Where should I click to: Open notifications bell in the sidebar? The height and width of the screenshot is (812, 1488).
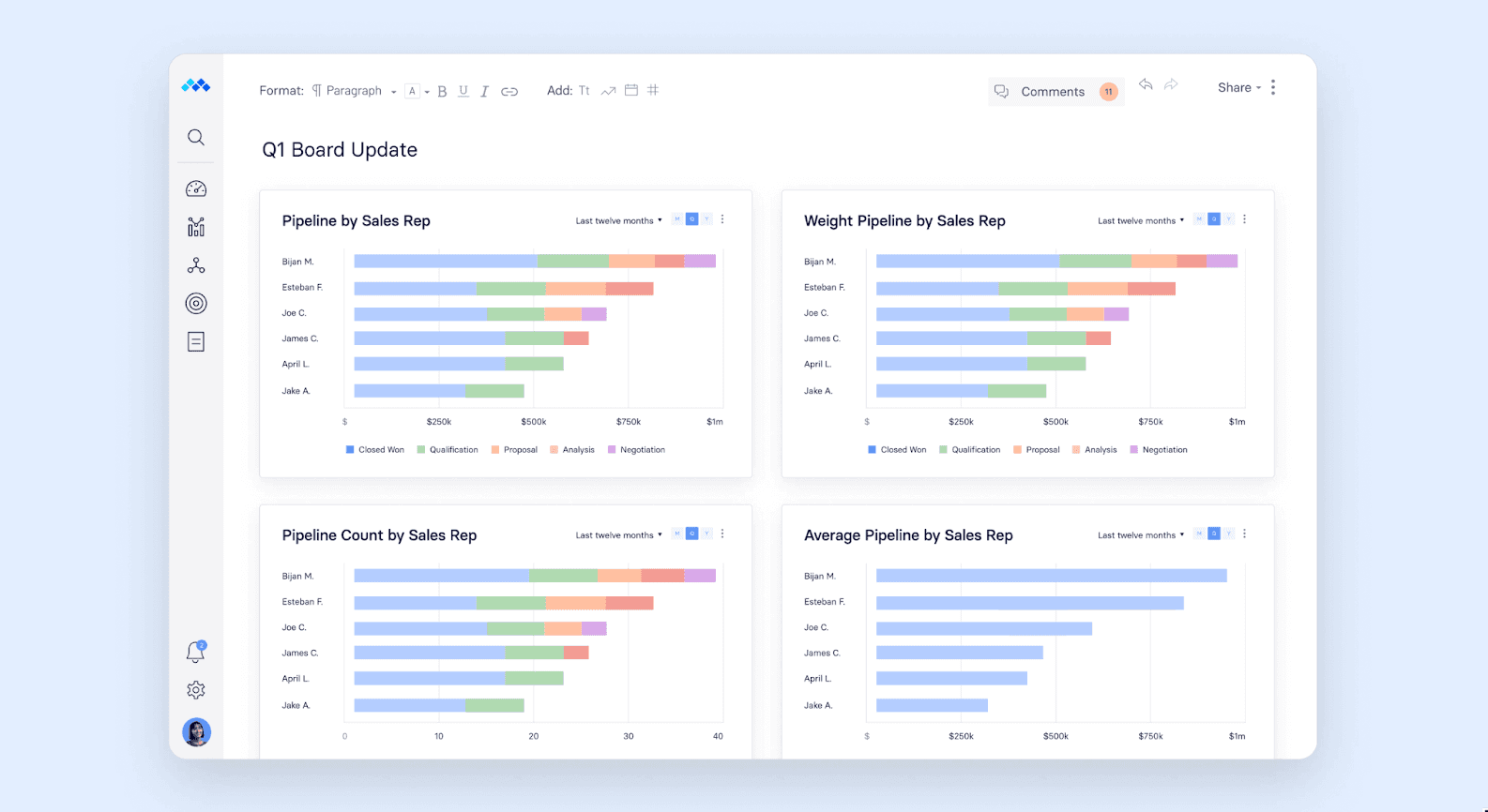tap(195, 652)
